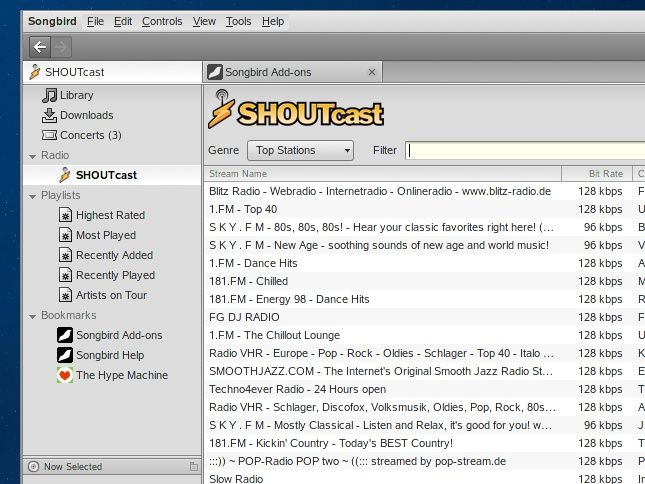Click the Recently Added playlist icon
645x484 pixels.
point(65,255)
